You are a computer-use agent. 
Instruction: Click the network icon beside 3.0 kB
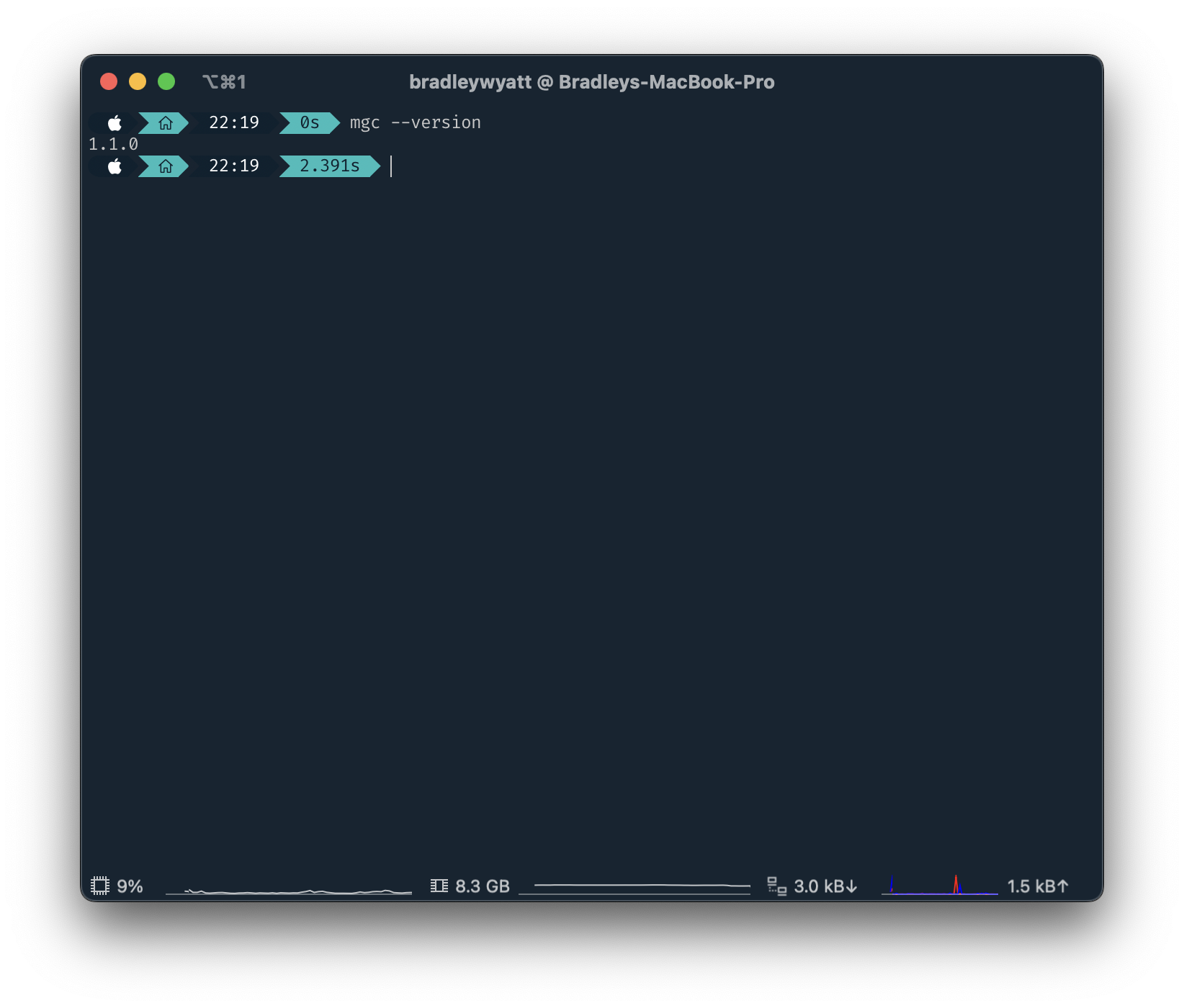[777, 886]
